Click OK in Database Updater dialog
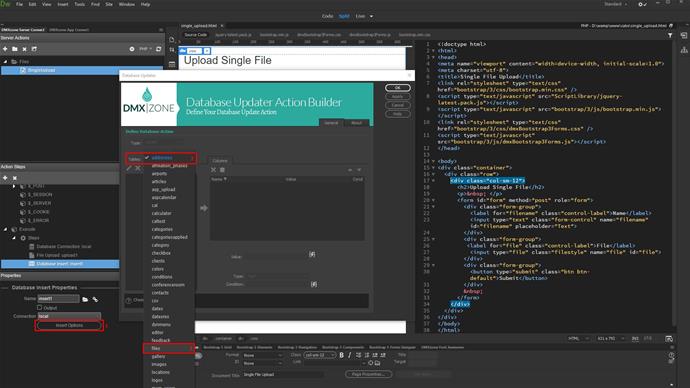This screenshot has width=690, height=388. [x=397, y=88]
